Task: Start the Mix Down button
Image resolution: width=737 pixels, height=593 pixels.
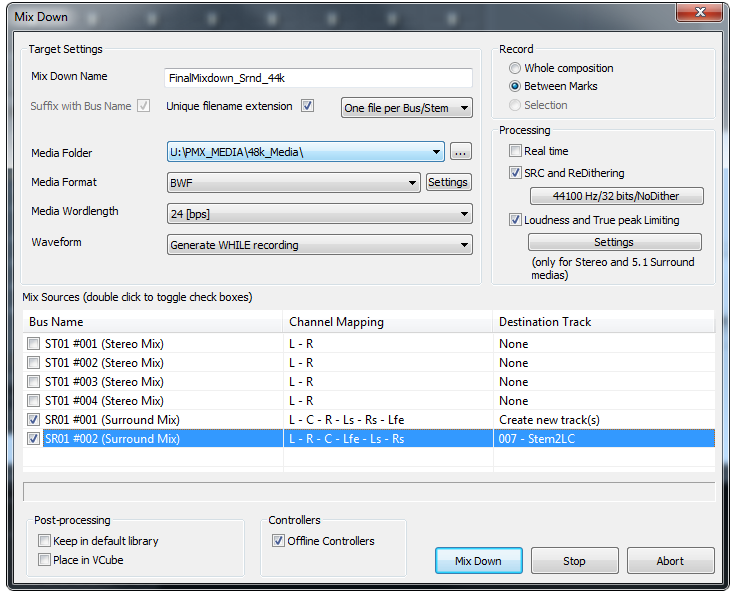Action: pos(478,561)
